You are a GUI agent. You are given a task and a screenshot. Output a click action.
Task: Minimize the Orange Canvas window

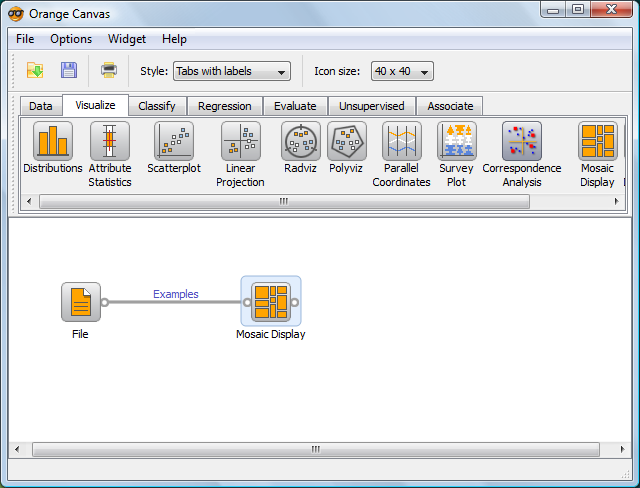tap(553, 9)
